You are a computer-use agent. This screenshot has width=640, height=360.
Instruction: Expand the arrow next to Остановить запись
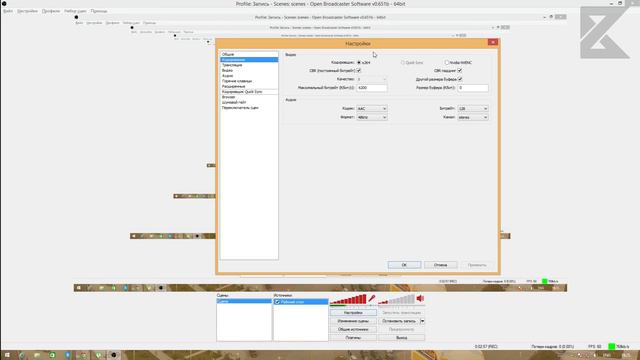pos(422,321)
